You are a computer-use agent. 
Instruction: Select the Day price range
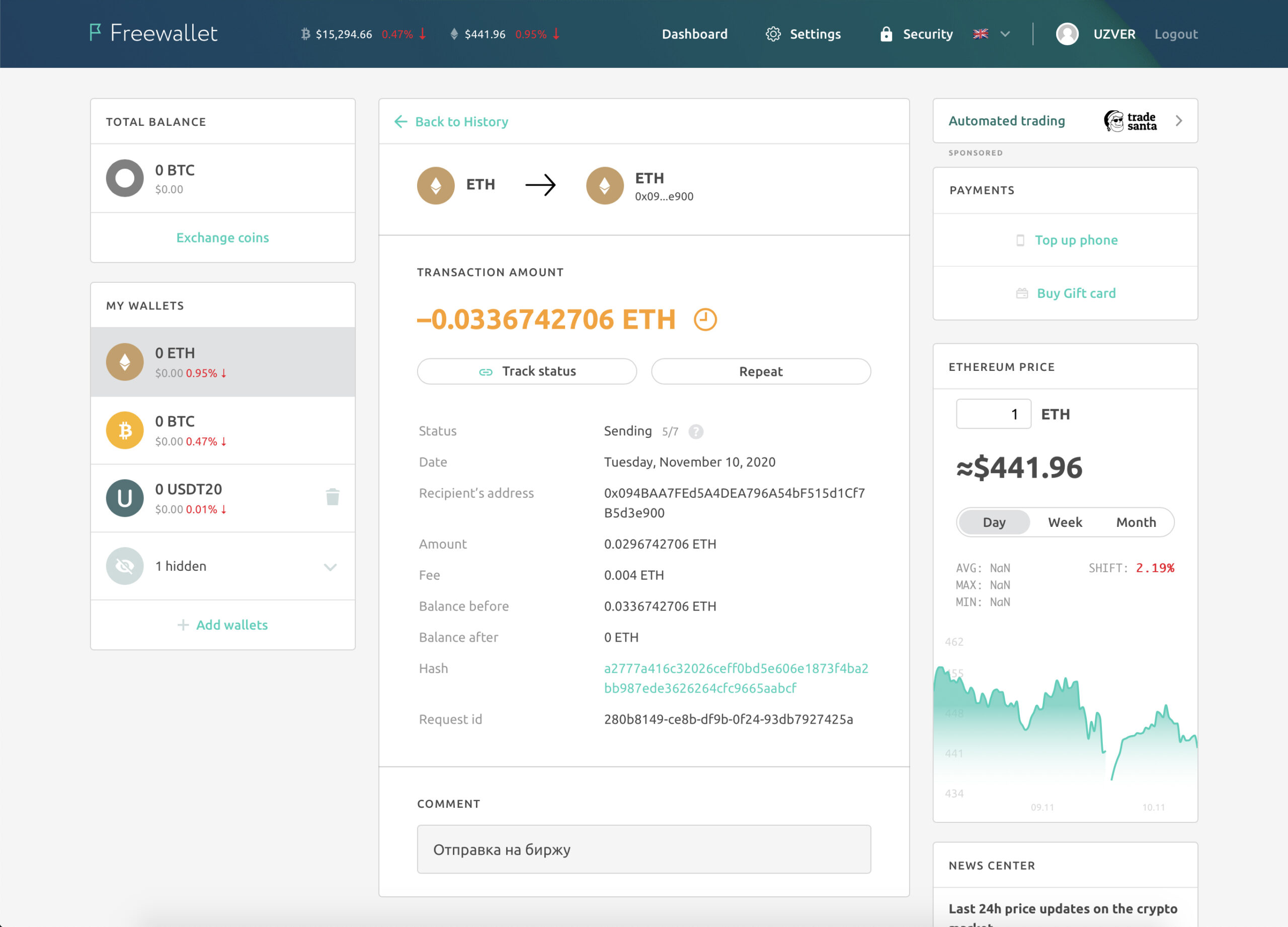point(994,522)
